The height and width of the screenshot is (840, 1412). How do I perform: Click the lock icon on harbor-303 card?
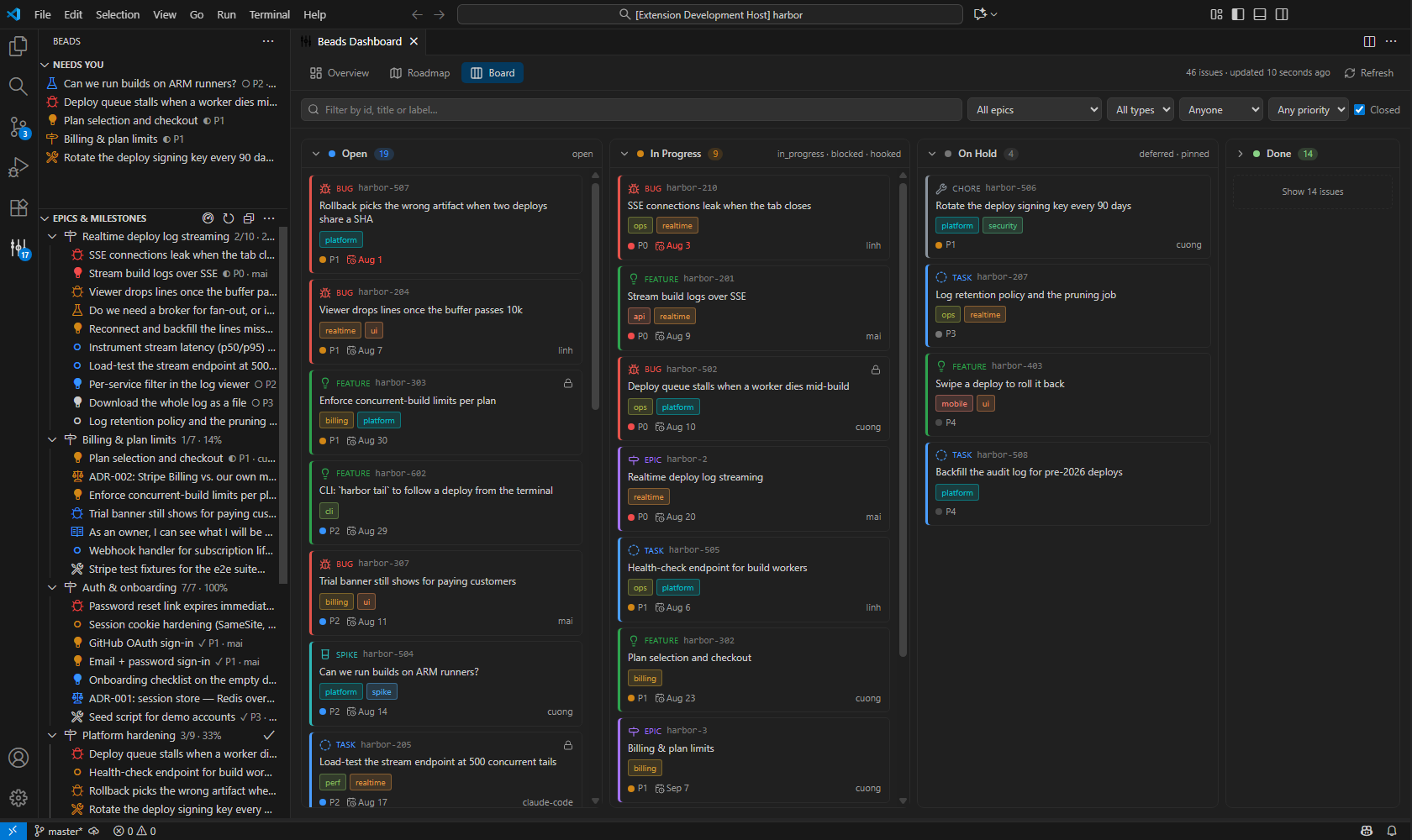(568, 383)
